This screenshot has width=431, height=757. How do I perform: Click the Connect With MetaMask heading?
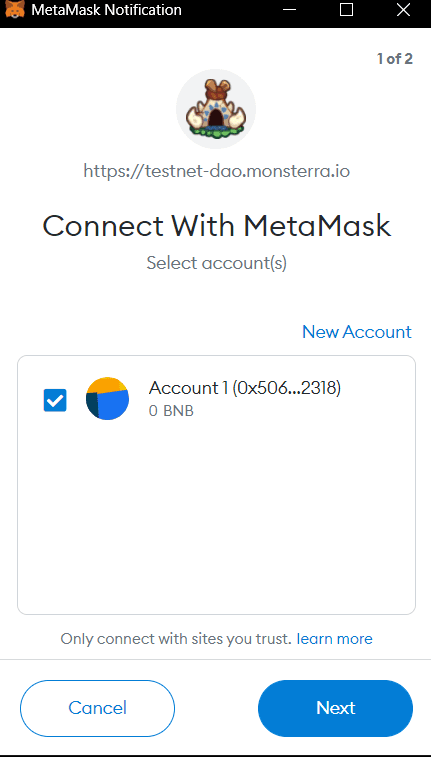click(216, 225)
